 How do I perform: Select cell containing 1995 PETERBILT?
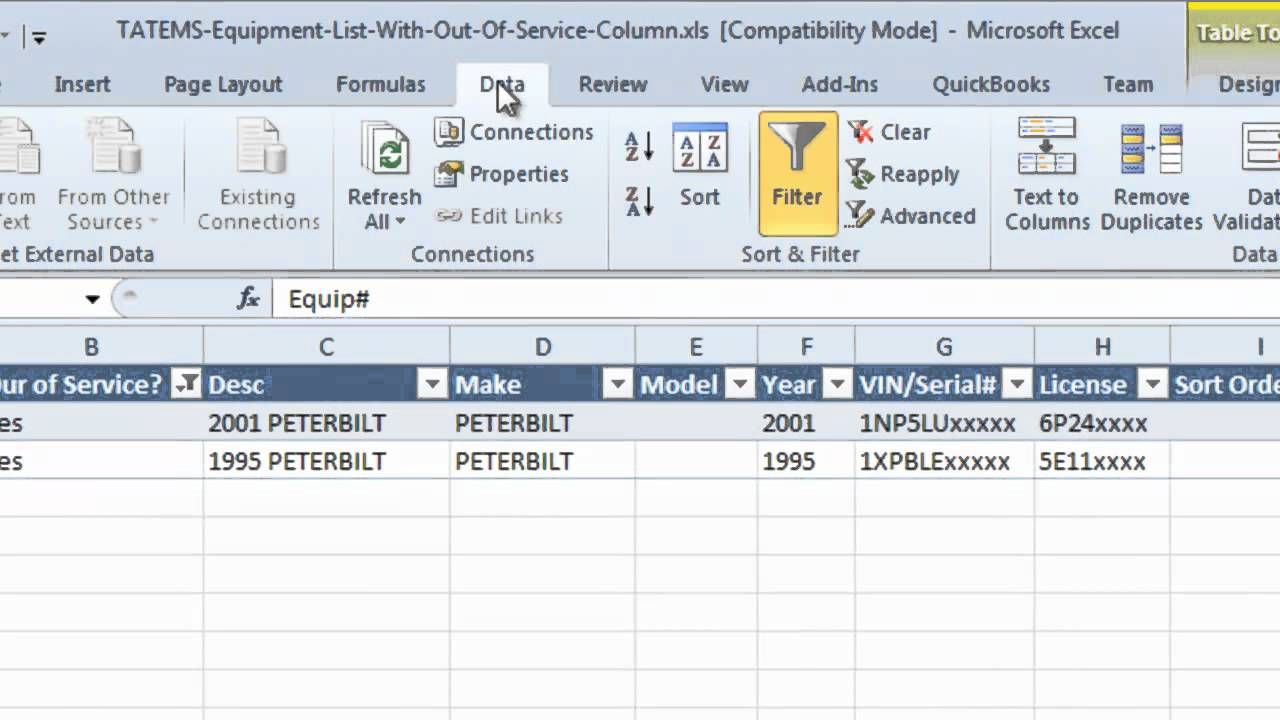click(327, 461)
